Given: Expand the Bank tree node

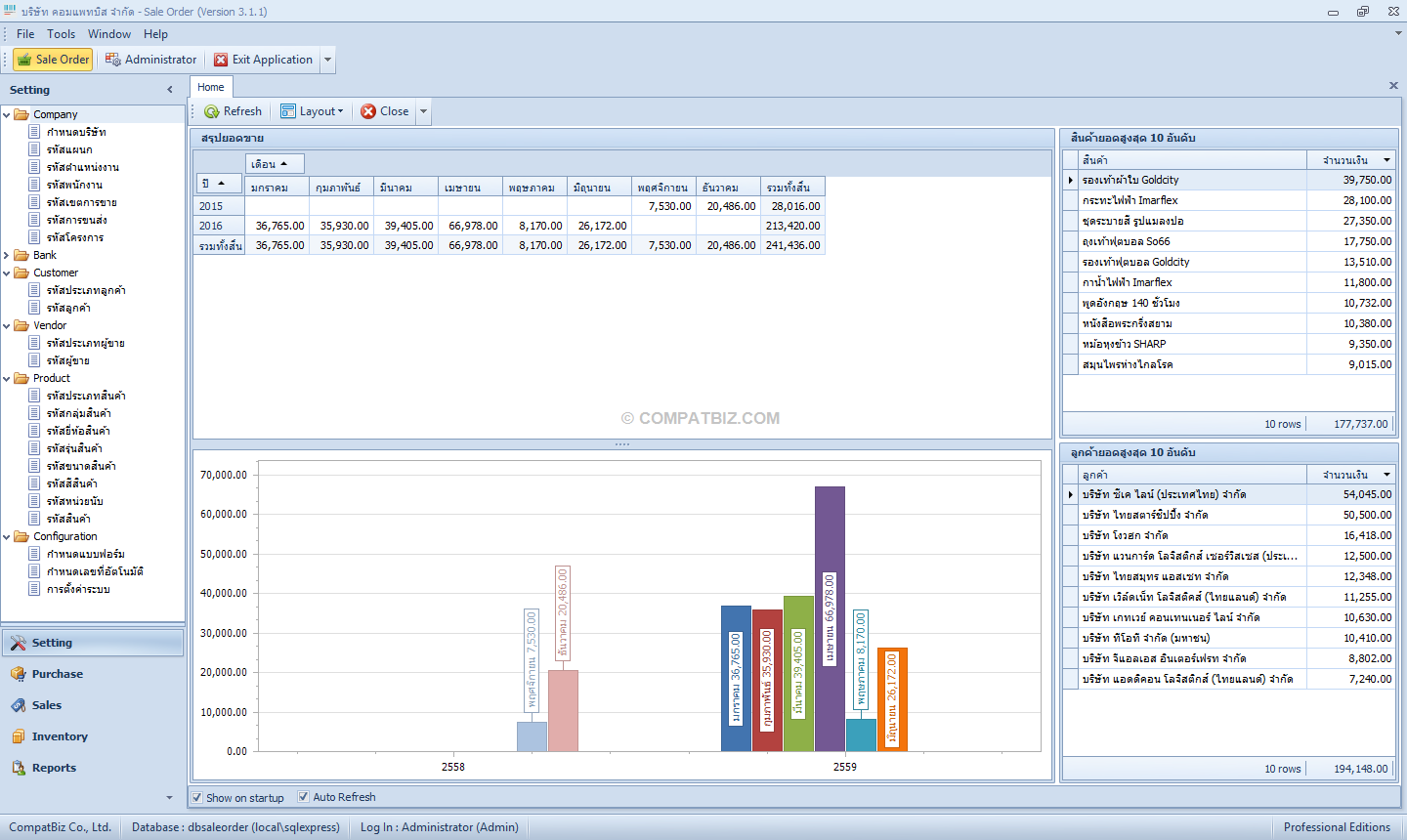Looking at the screenshot, I should [7, 255].
